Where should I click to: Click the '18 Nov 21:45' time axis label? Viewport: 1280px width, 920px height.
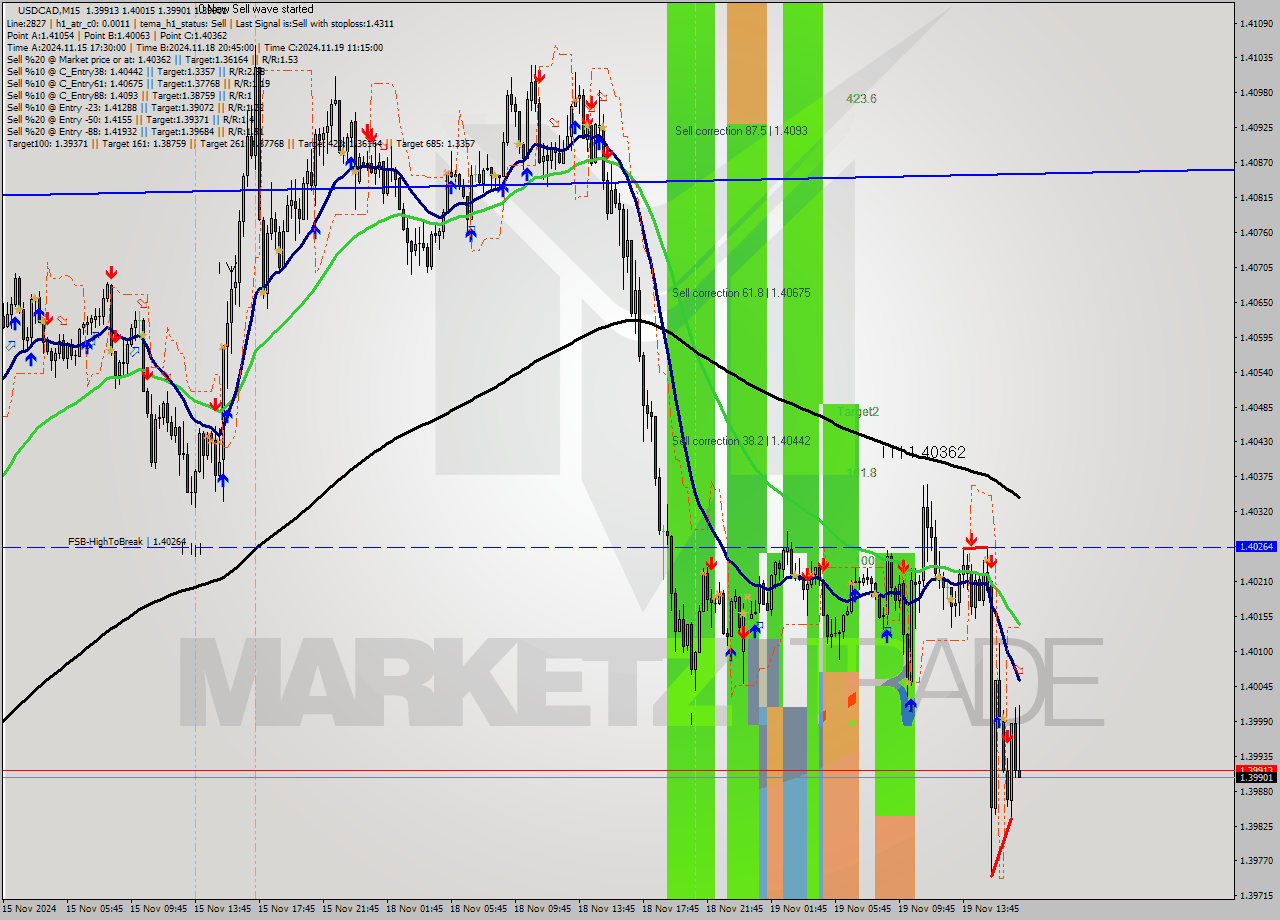point(734,909)
